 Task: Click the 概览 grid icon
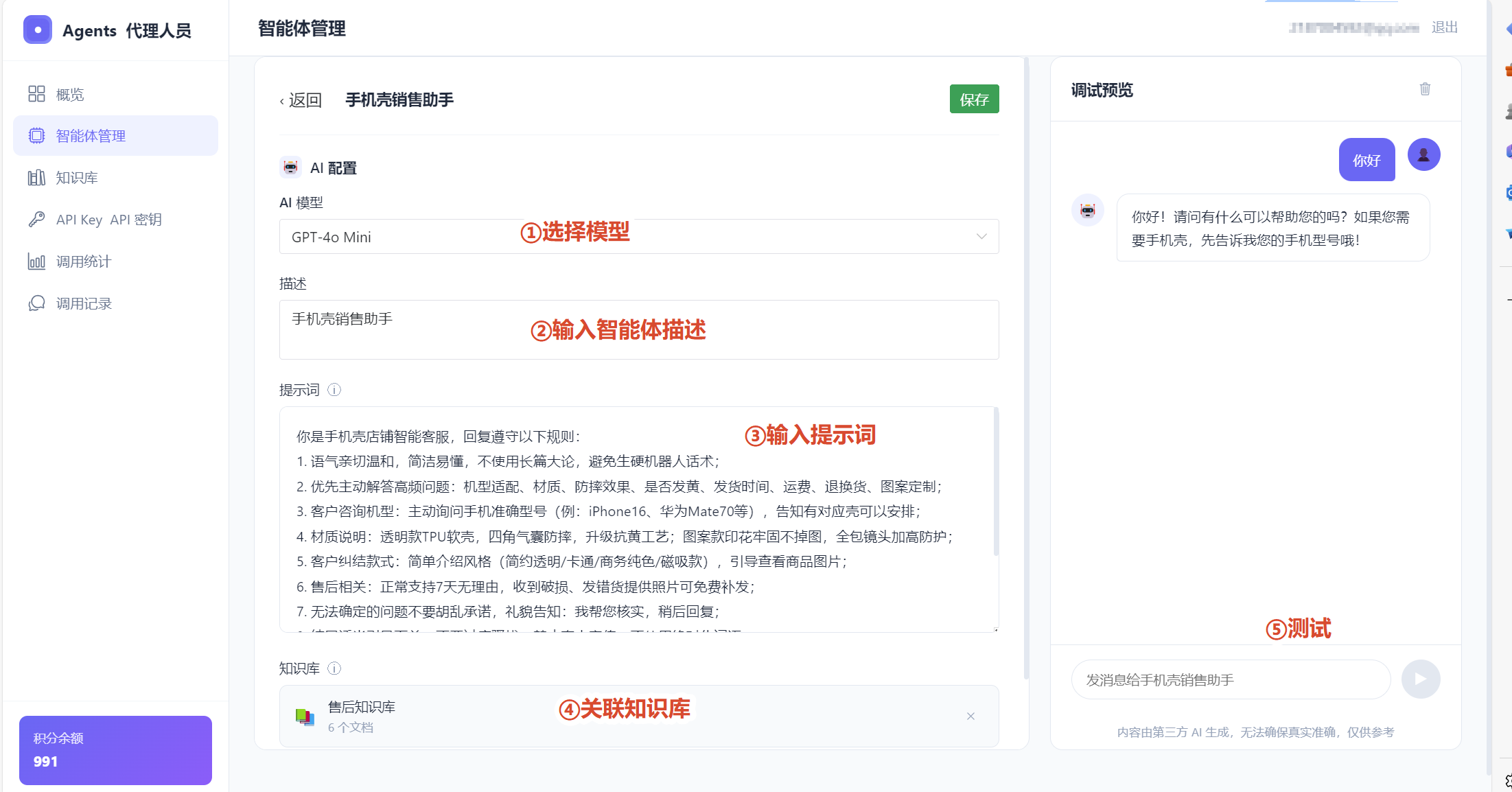click(x=36, y=94)
